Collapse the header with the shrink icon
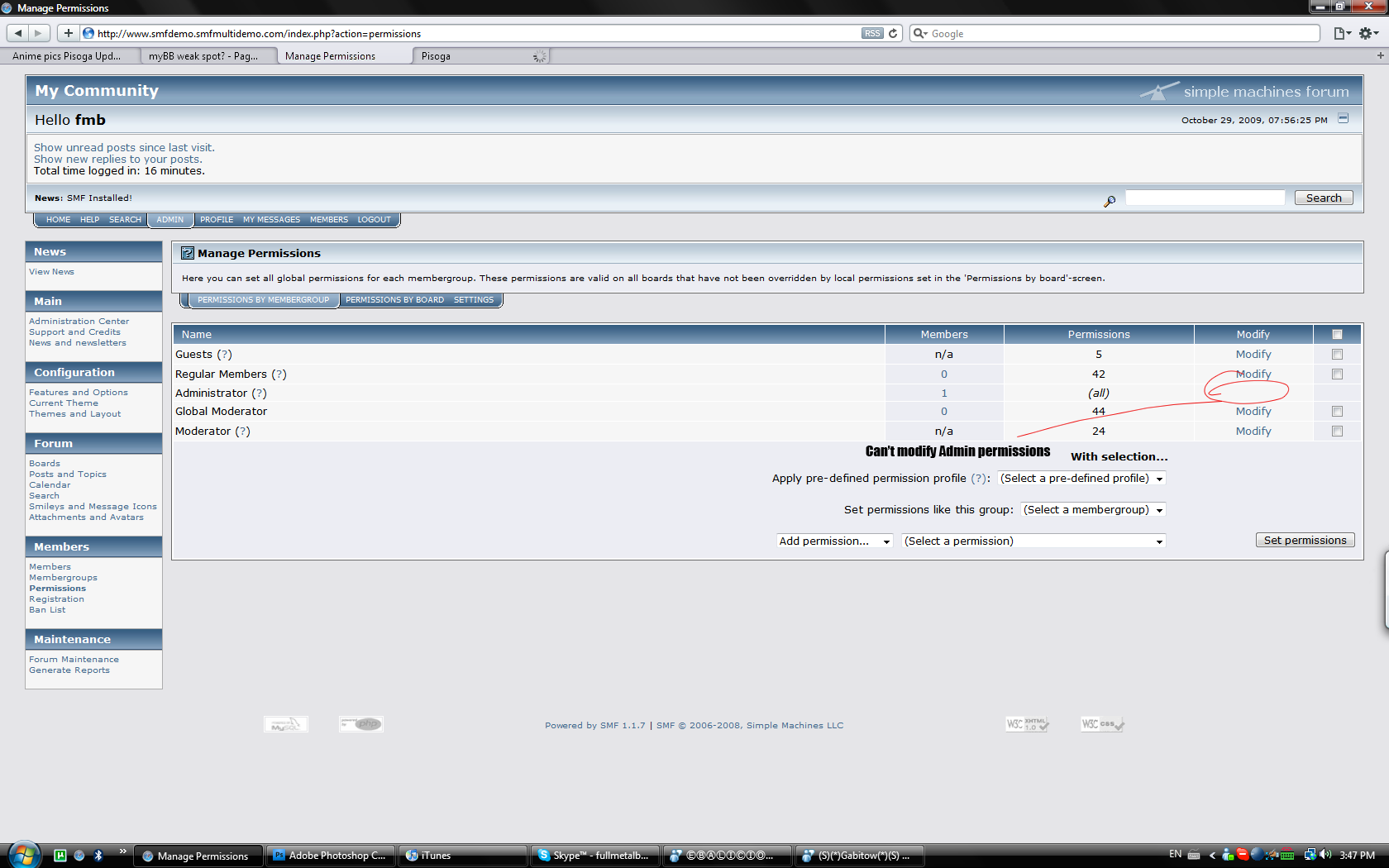 (1344, 118)
